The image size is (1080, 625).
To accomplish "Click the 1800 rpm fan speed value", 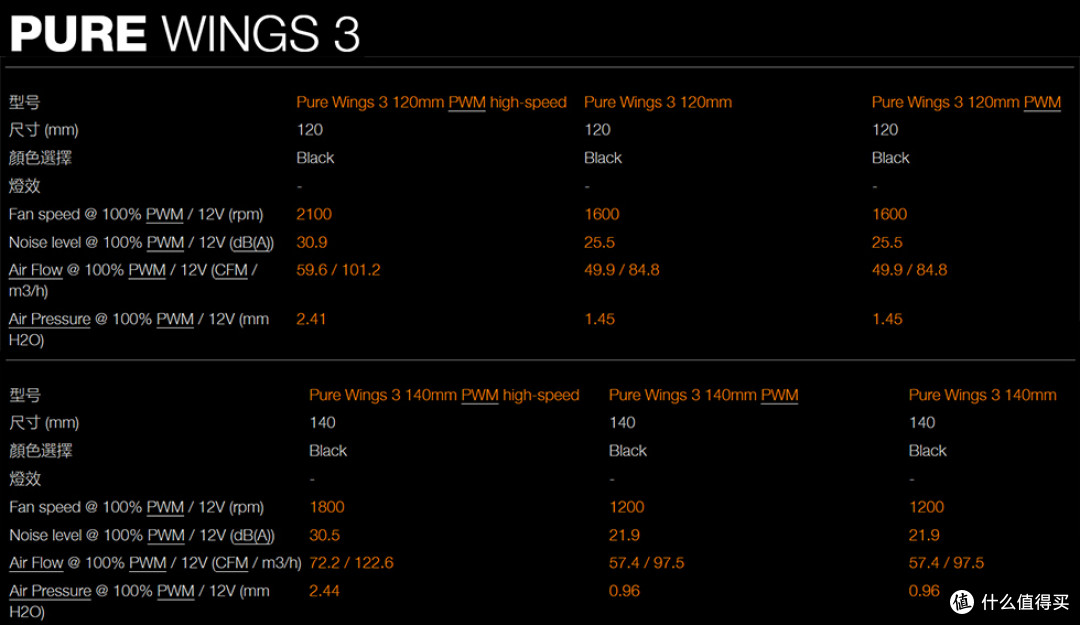I will coord(327,507).
